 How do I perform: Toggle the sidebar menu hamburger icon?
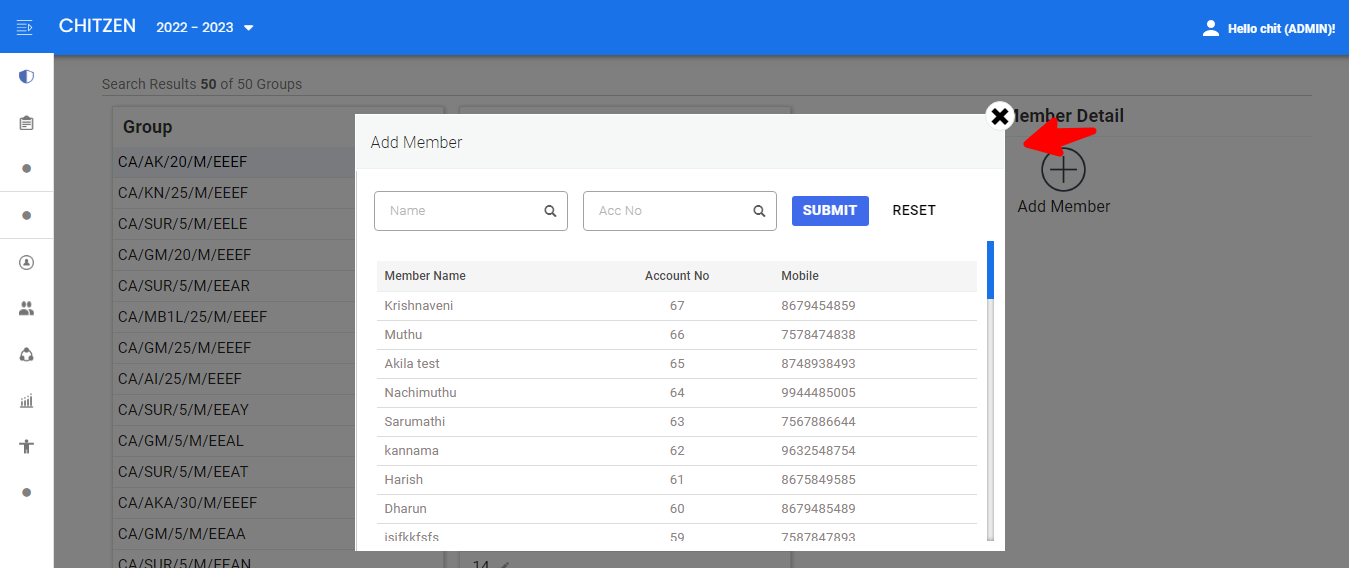25,27
